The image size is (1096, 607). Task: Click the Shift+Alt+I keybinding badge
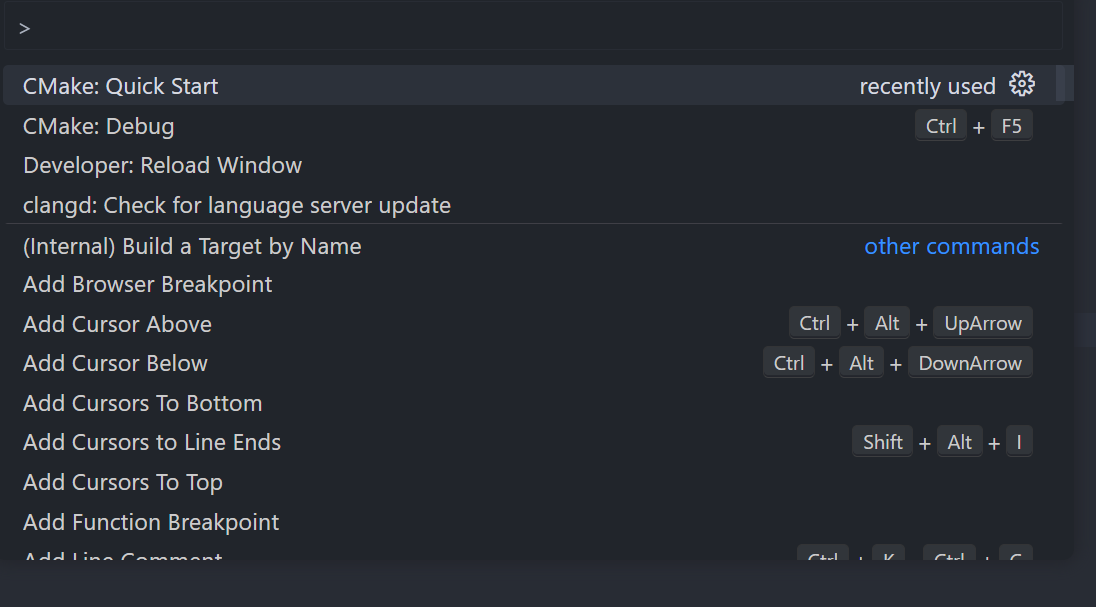pyautogui.click(x=945, y=441)
